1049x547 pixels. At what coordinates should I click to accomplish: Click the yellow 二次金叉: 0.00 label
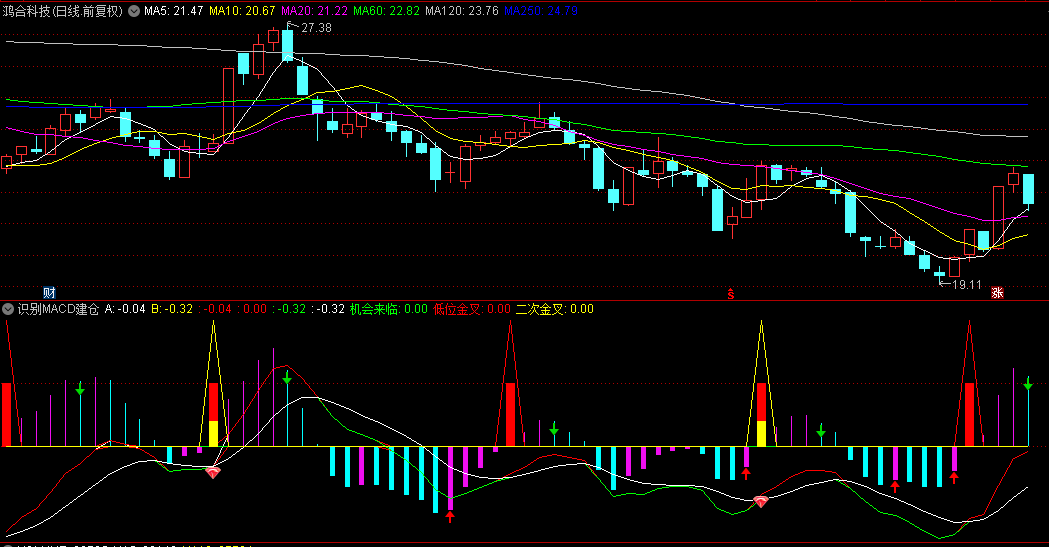coord(555,309)
